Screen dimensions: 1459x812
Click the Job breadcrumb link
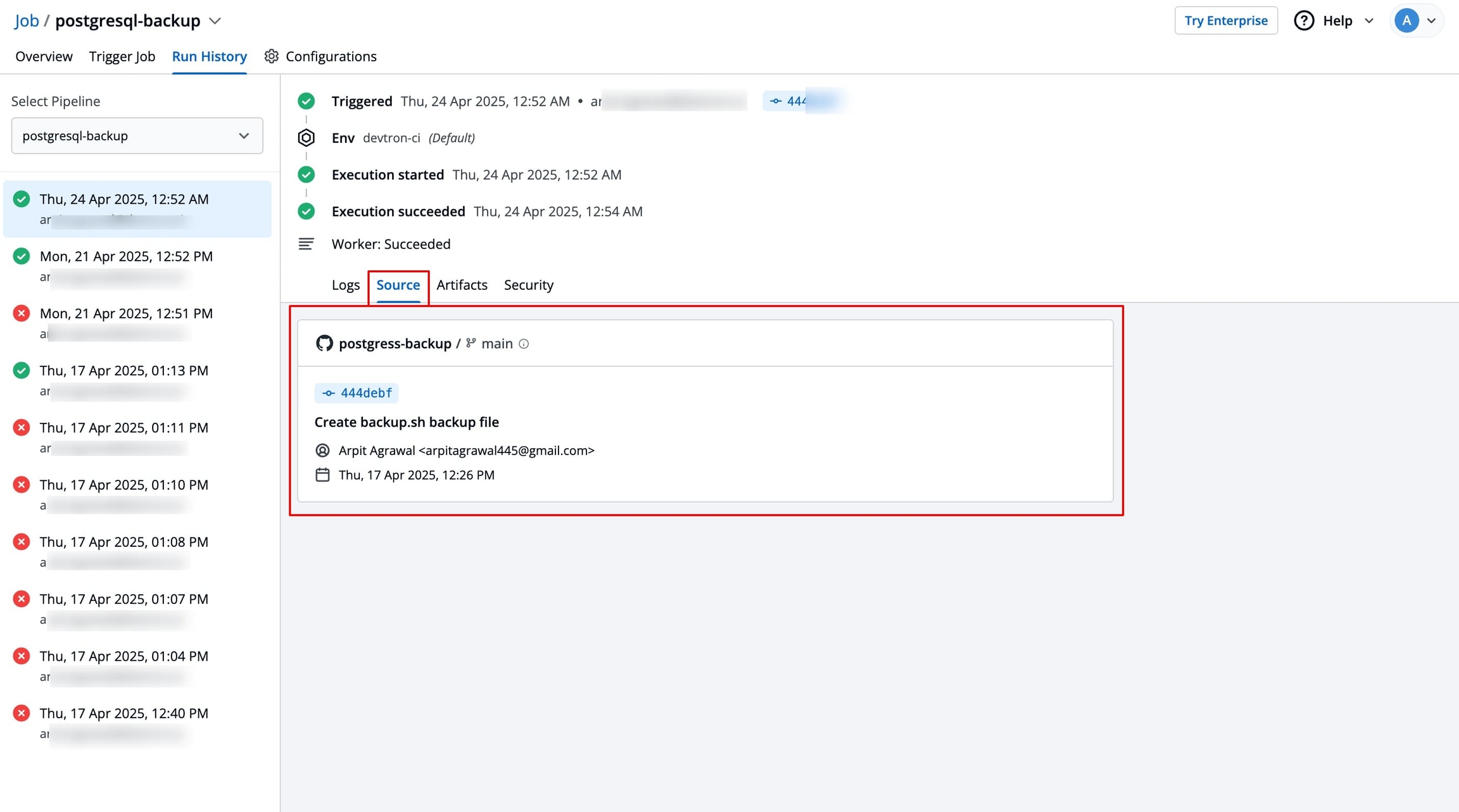(x=27, y=20)
